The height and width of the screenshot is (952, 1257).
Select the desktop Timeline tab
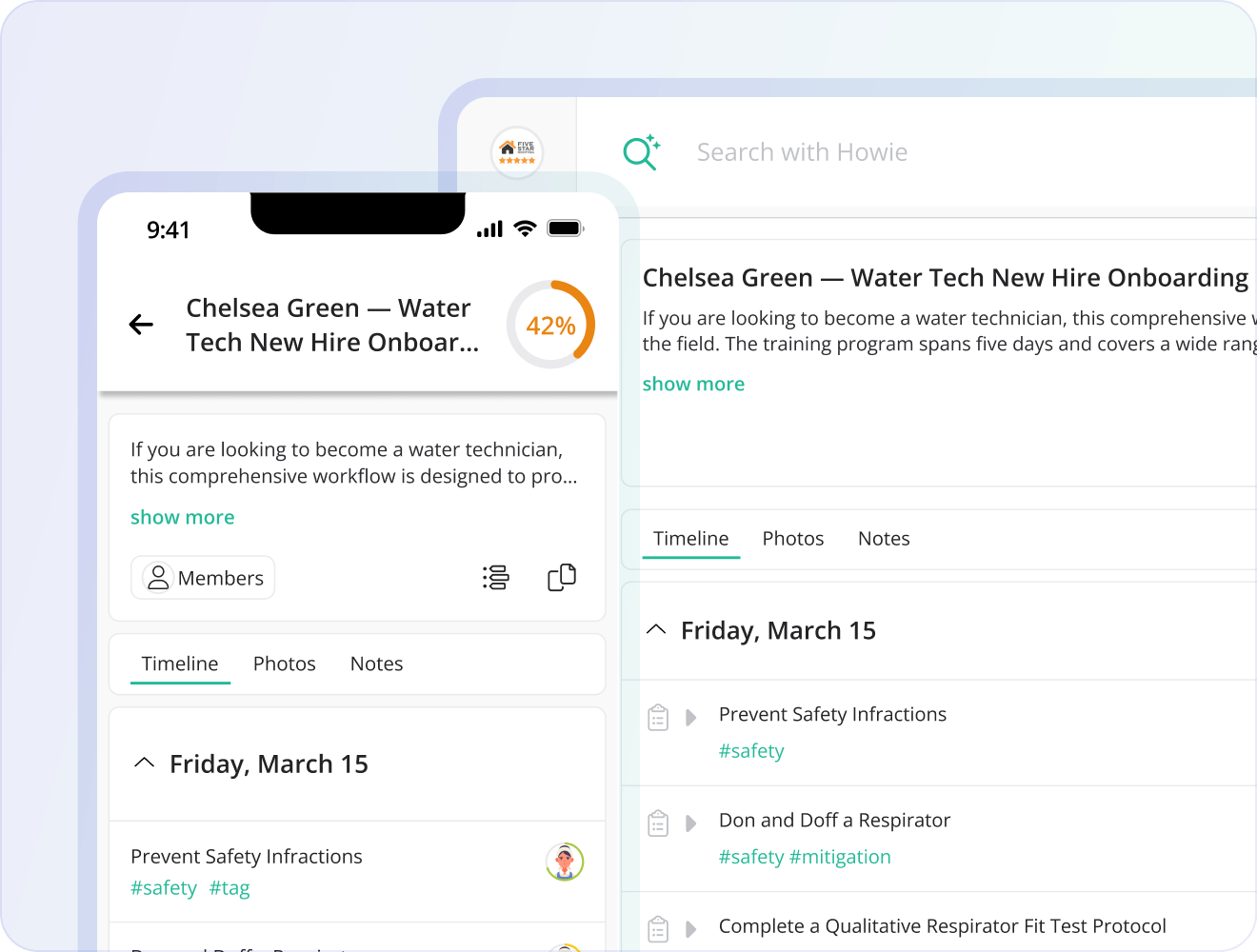tap(691, 539)
